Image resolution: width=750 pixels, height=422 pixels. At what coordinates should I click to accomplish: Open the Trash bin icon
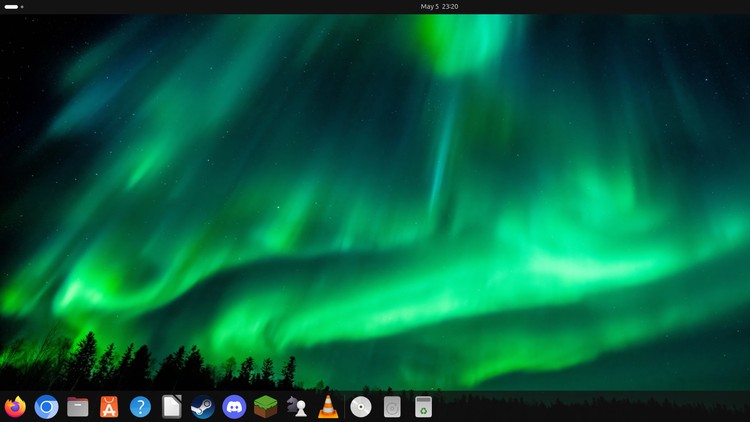coord(423,407)
